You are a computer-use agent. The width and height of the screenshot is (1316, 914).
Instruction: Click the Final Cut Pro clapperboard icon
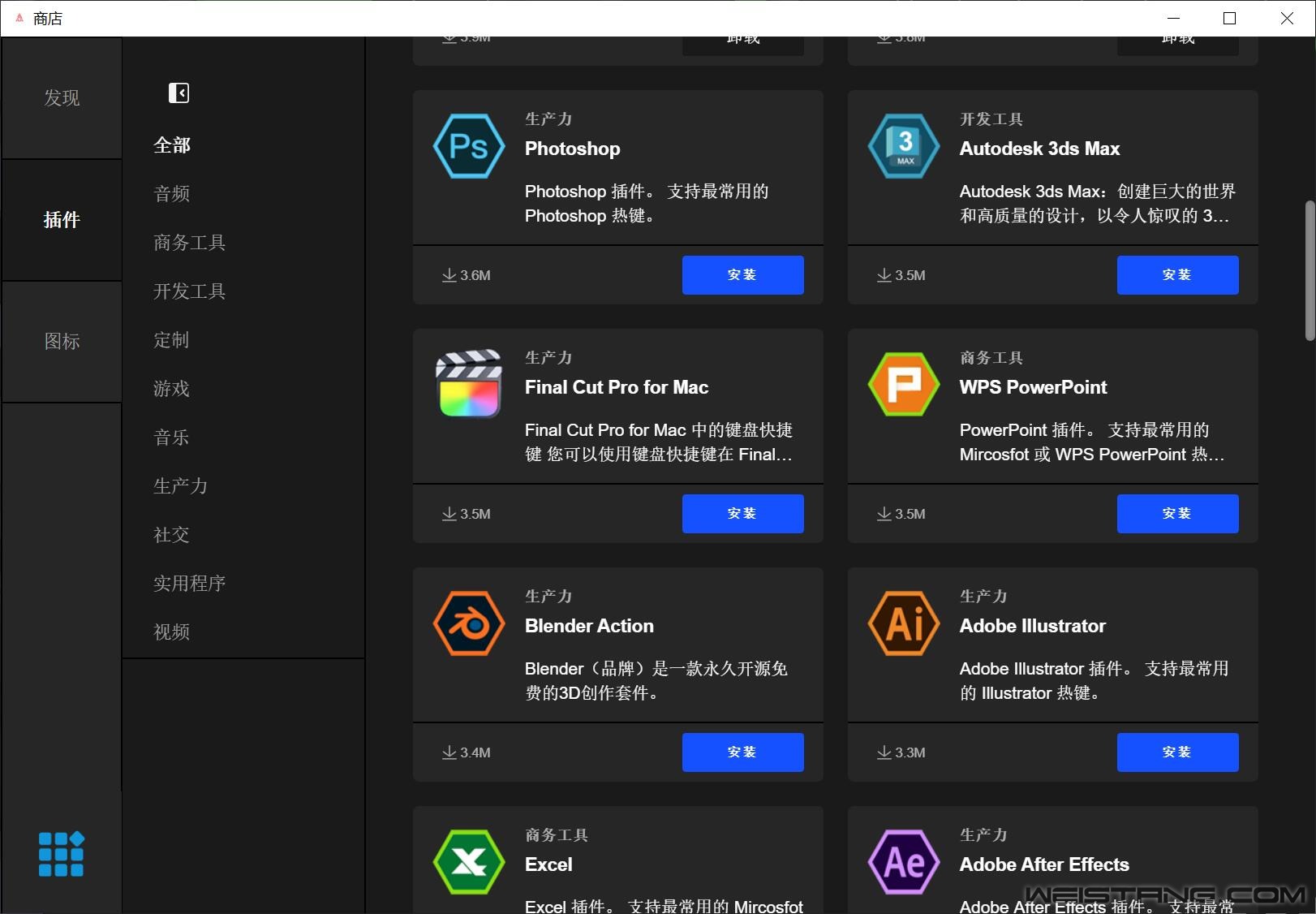(469, 384)
